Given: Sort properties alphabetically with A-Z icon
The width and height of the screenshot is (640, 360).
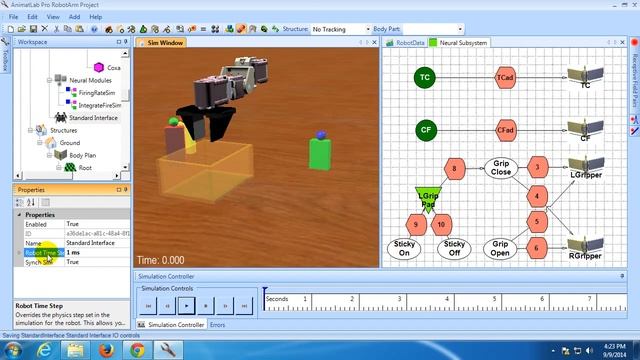Looking at the screenshot, I should click(x=31, y=202).
